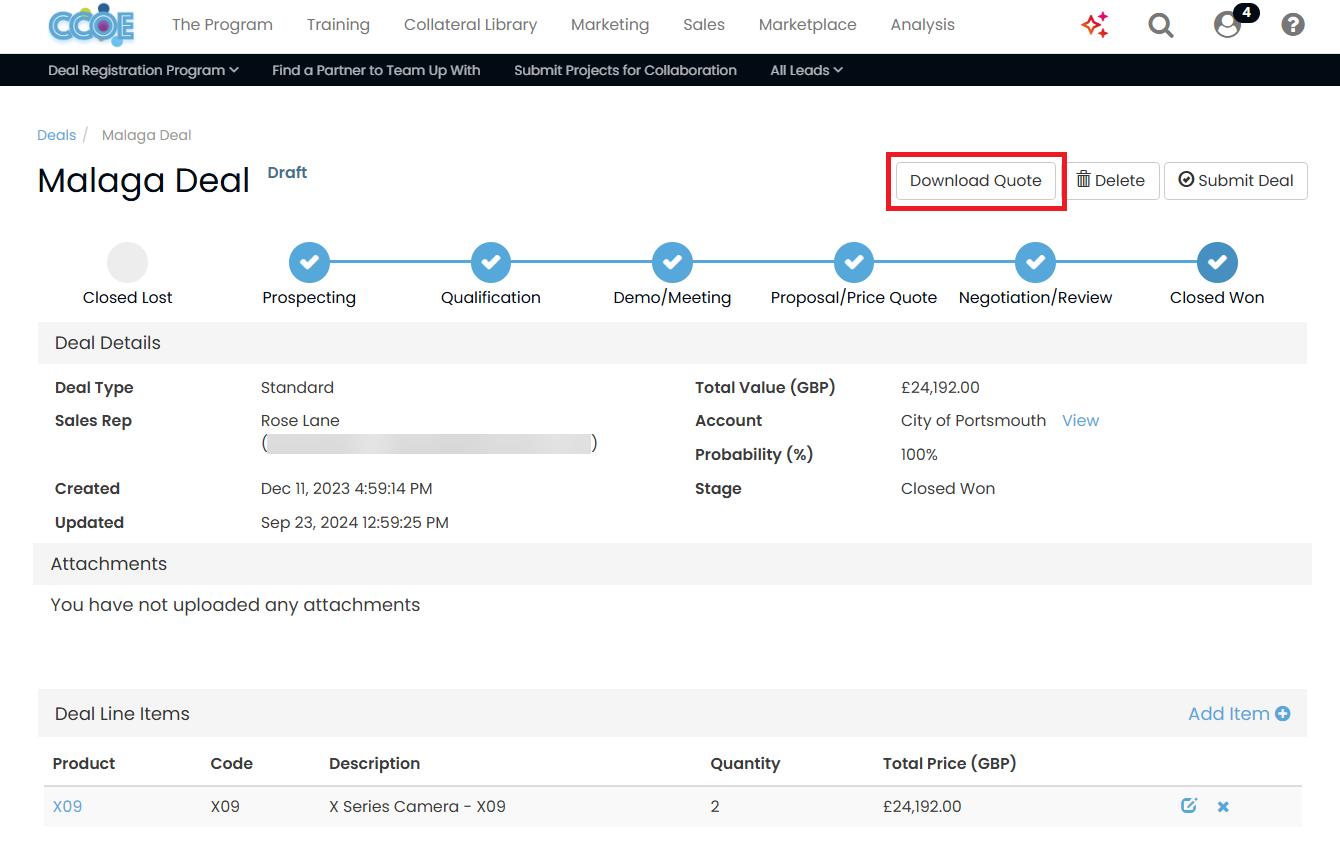Click the Created date Dec 11, 2023
The width and height of the screenshot is (1340, 868).
346,489
